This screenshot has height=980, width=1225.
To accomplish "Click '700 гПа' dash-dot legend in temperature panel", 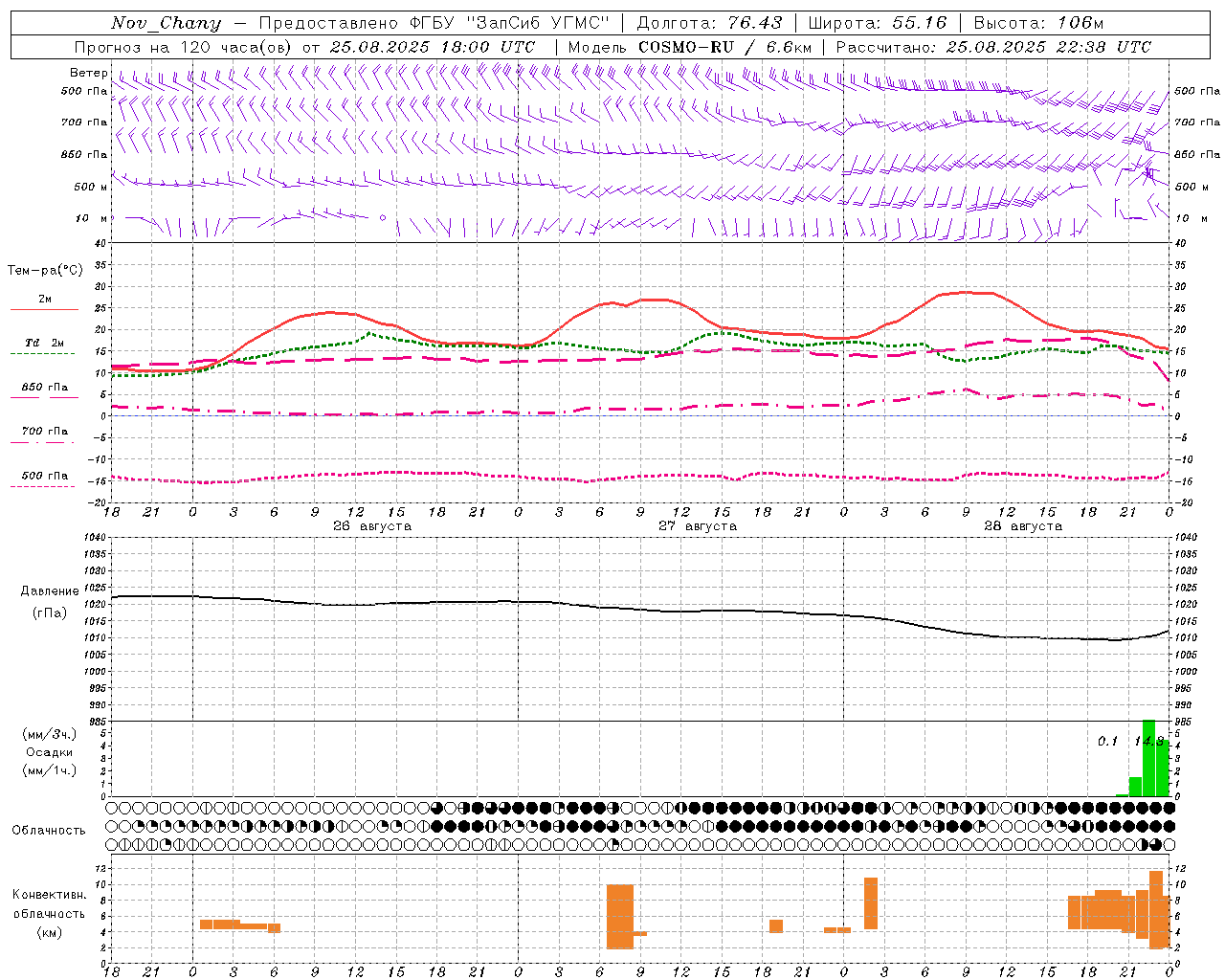I will 45,432.
